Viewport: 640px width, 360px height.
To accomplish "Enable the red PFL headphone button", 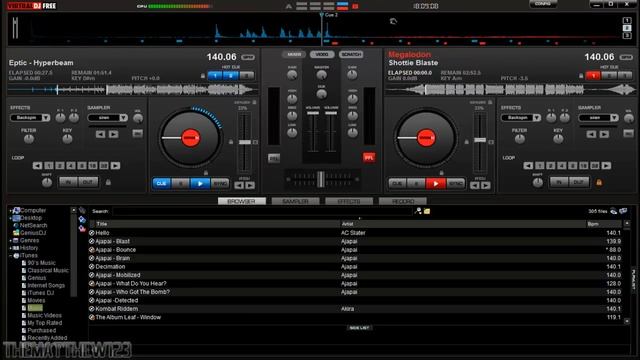I will (369, 158).
